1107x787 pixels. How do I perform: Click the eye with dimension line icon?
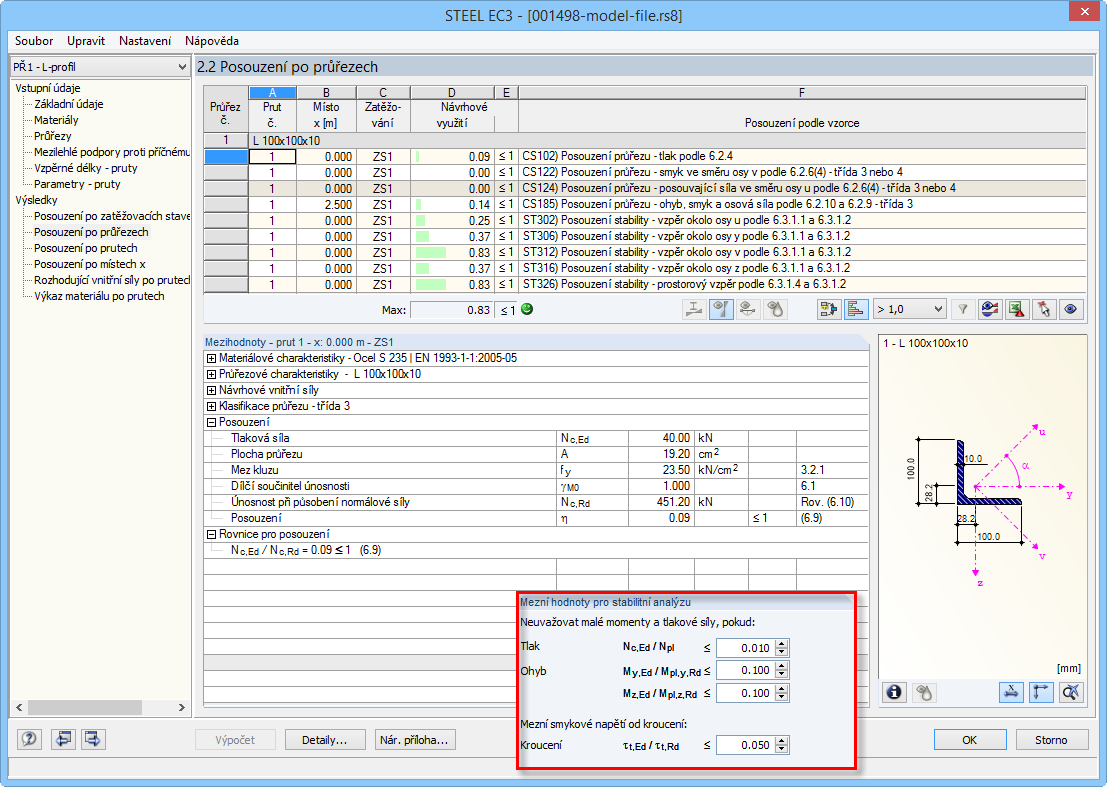[x=748, y=309]
